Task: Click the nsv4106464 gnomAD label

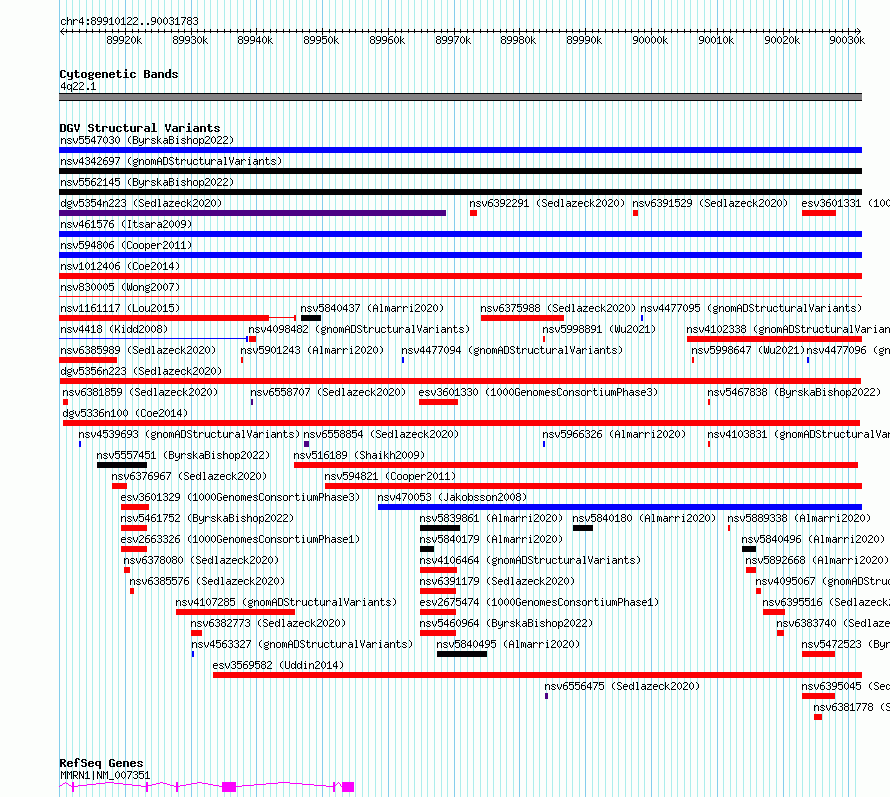Action: pos(530,560)
